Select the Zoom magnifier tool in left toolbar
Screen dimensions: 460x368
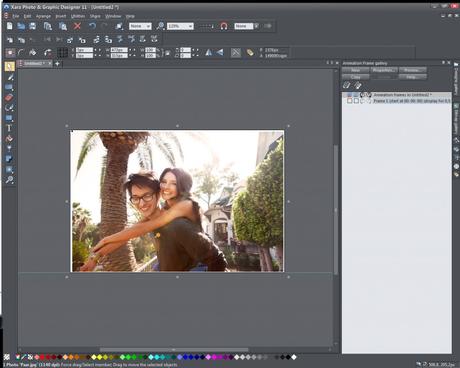[x=9, y=180]
